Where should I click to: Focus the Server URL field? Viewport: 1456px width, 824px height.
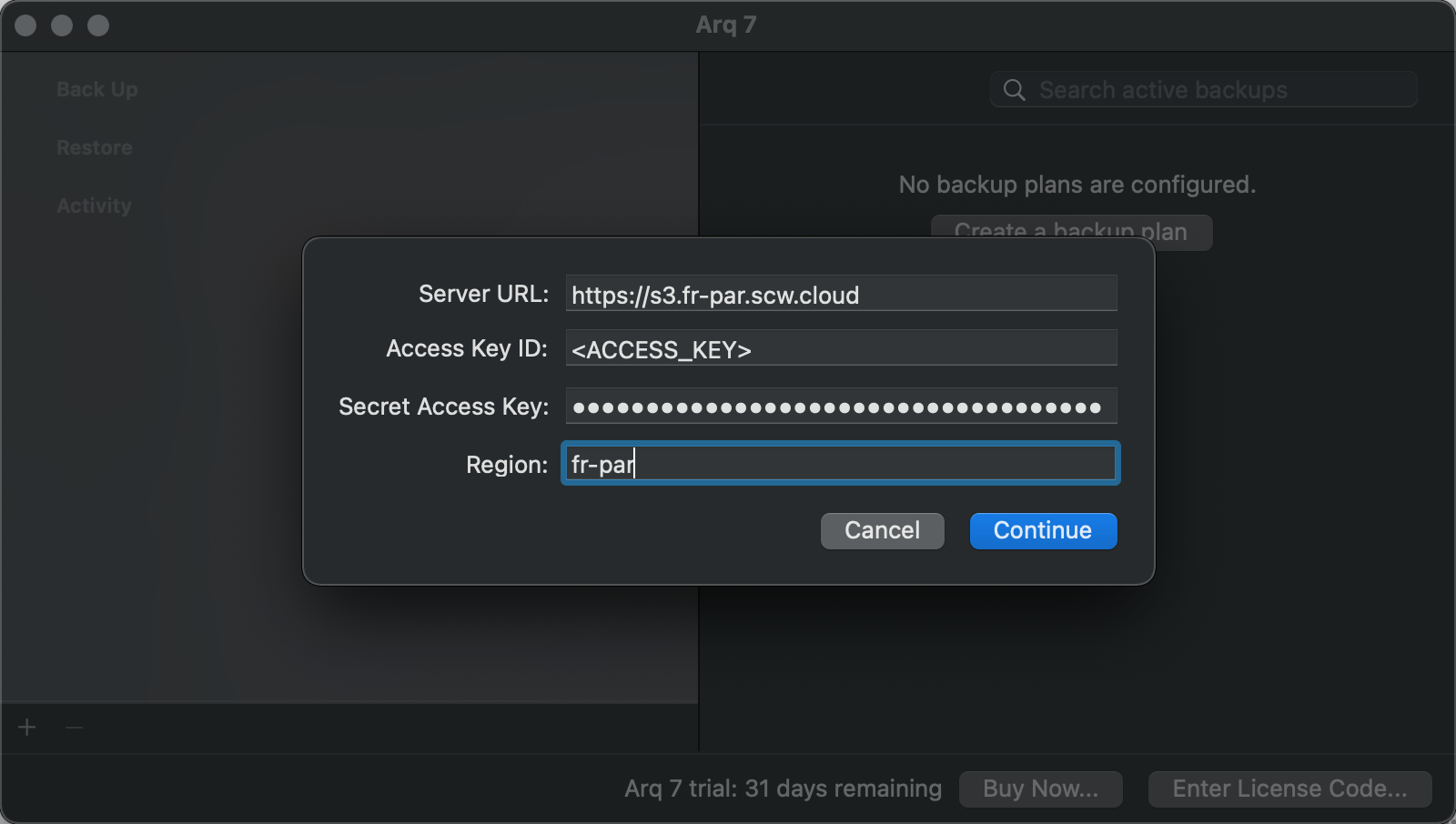(x=841, y=294)
